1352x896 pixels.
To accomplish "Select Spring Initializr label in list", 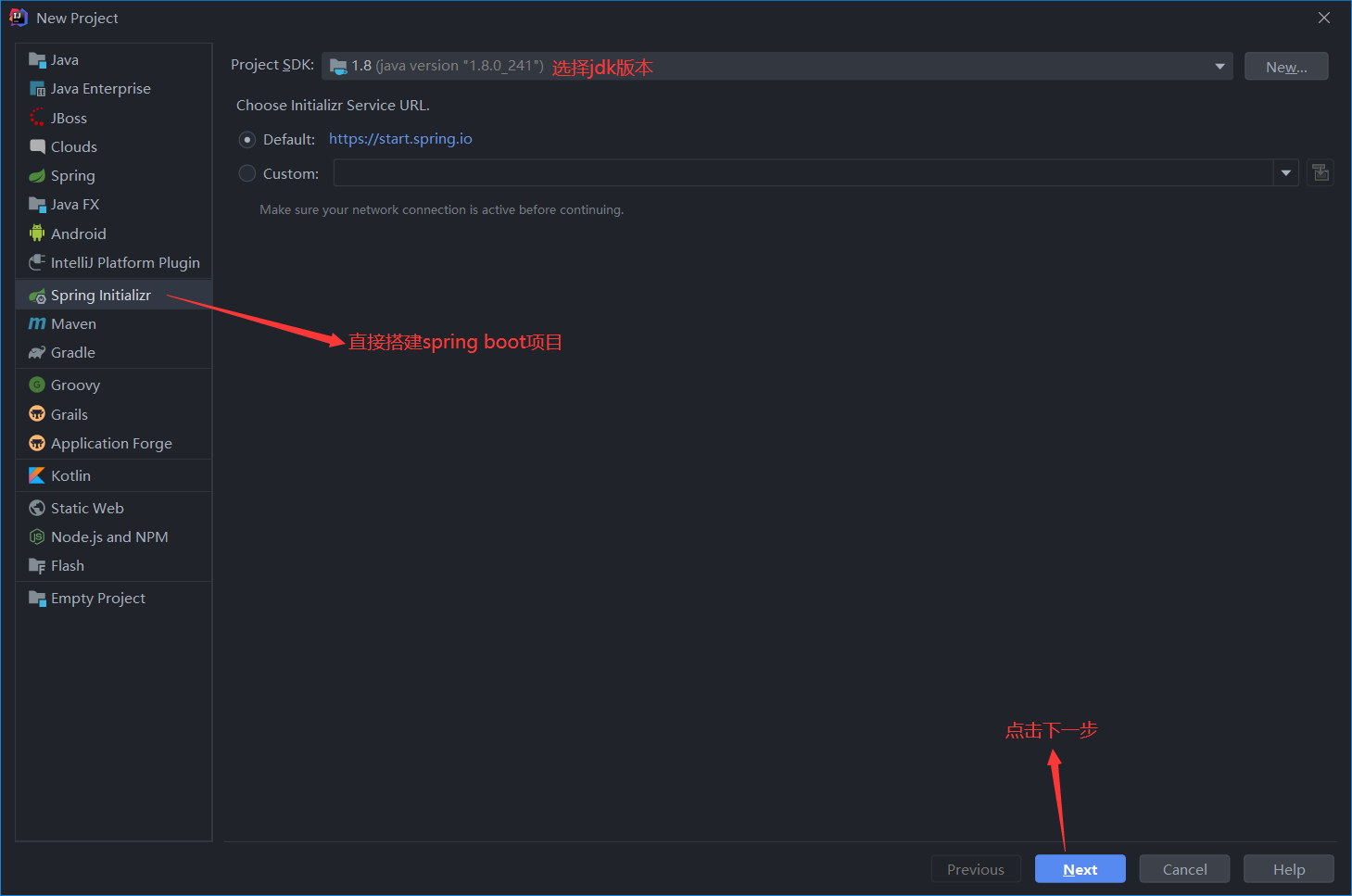I will (x=101, y=296).
